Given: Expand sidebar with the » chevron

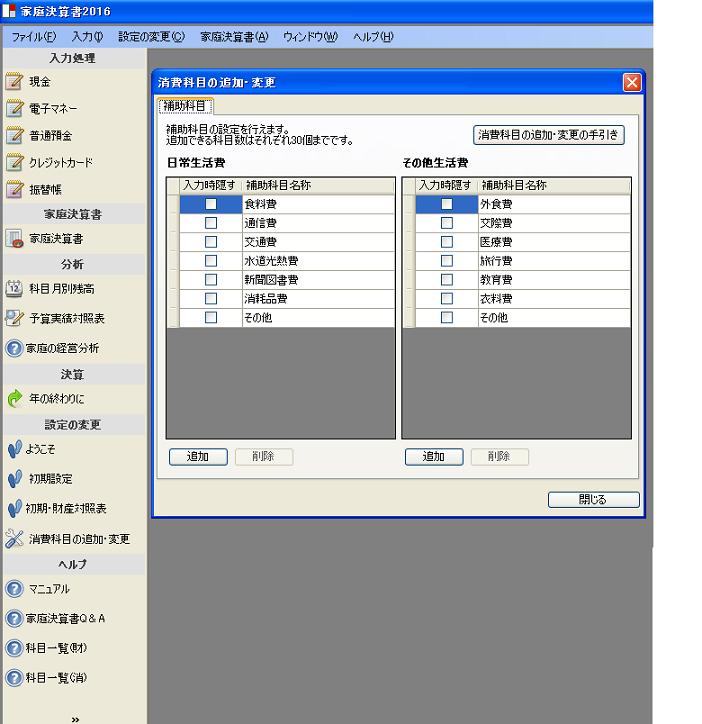Looking at the screenshot, I should pyautogui.click(x=75, y=718).
